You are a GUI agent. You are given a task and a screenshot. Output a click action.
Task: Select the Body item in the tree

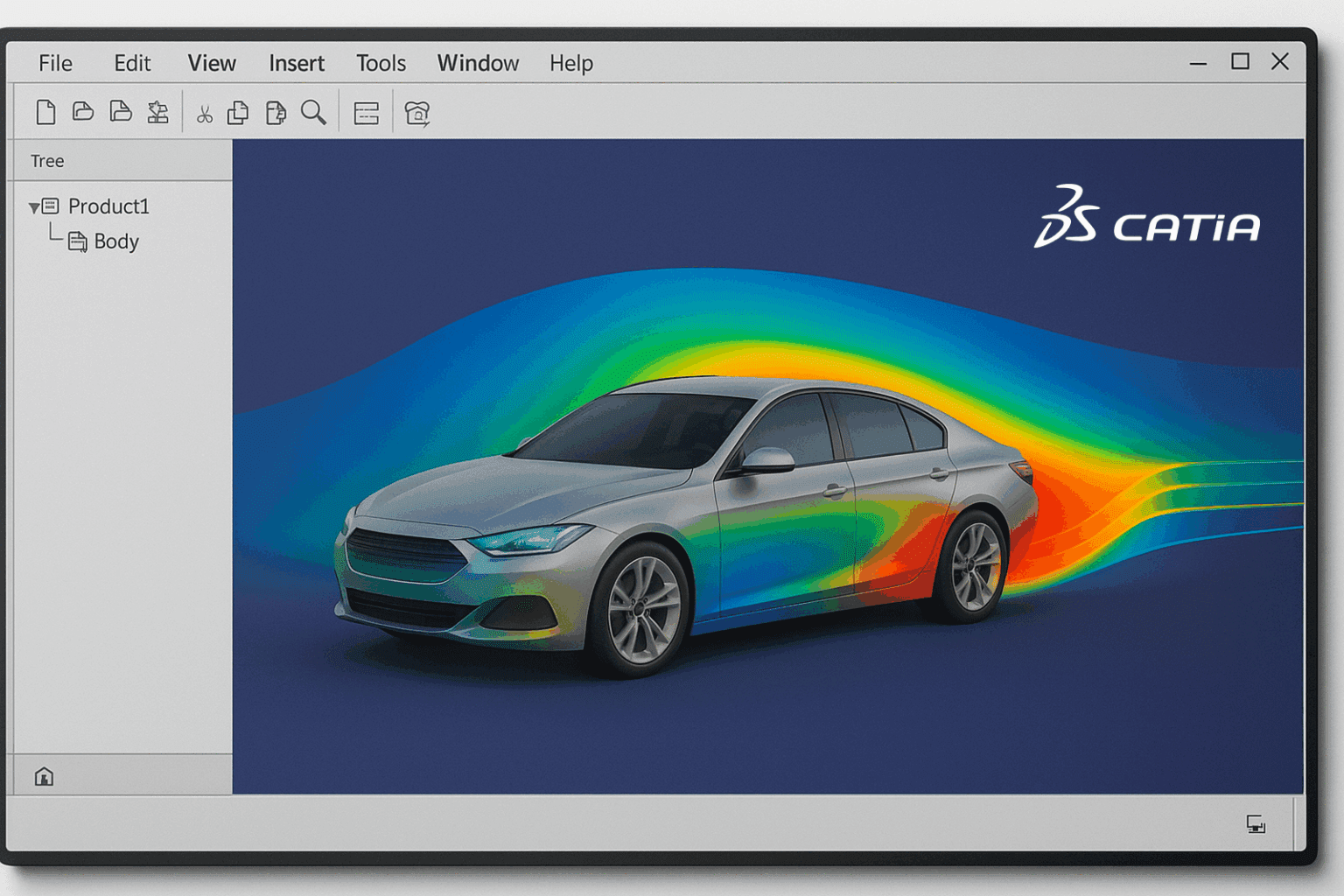(115, 241)
